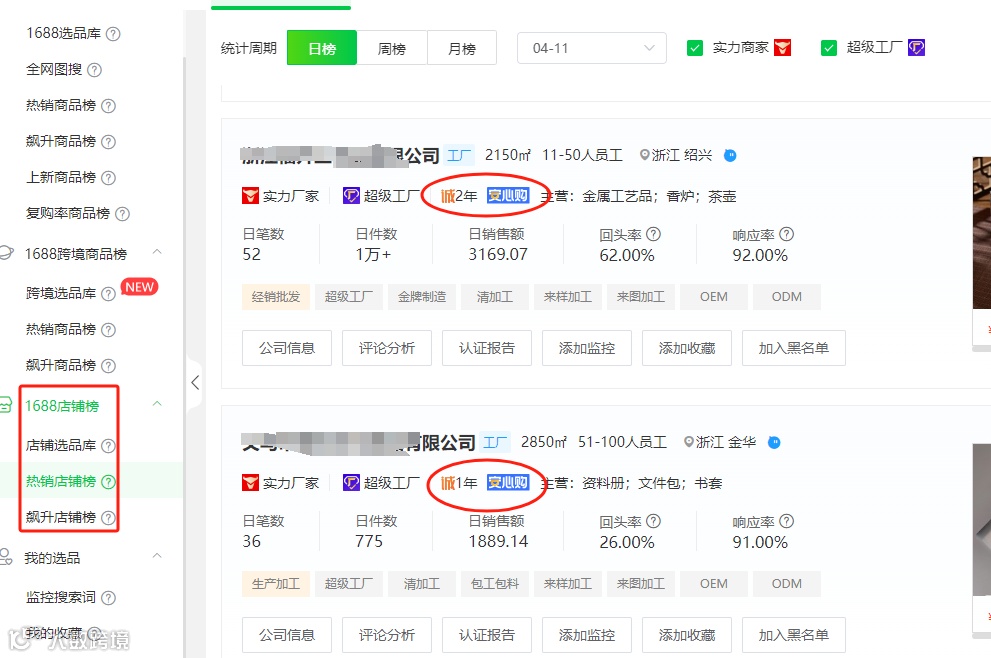
Task: Click 添加收藏 button in 金华 shop card
Action: click(686, 635)
